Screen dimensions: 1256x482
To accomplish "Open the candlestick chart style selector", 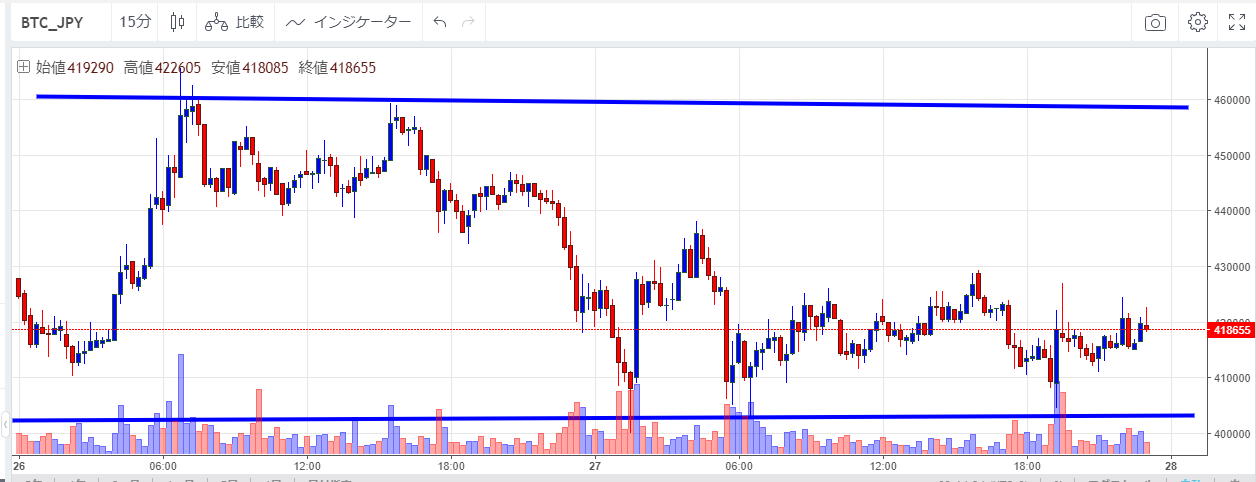I will click(178, 21).
